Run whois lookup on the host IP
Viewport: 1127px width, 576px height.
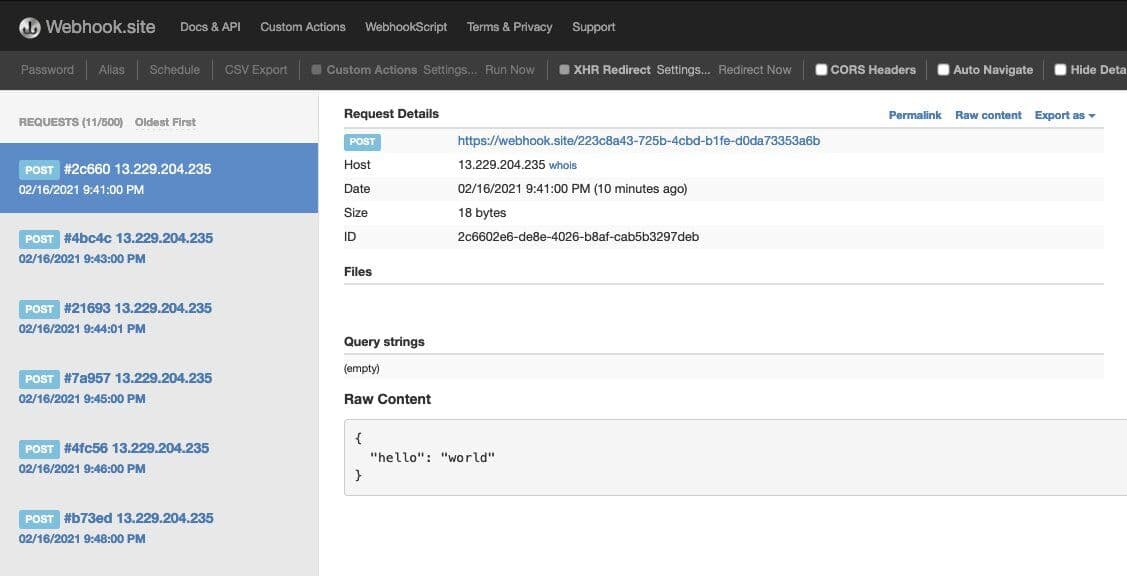(x=563, y=164)
